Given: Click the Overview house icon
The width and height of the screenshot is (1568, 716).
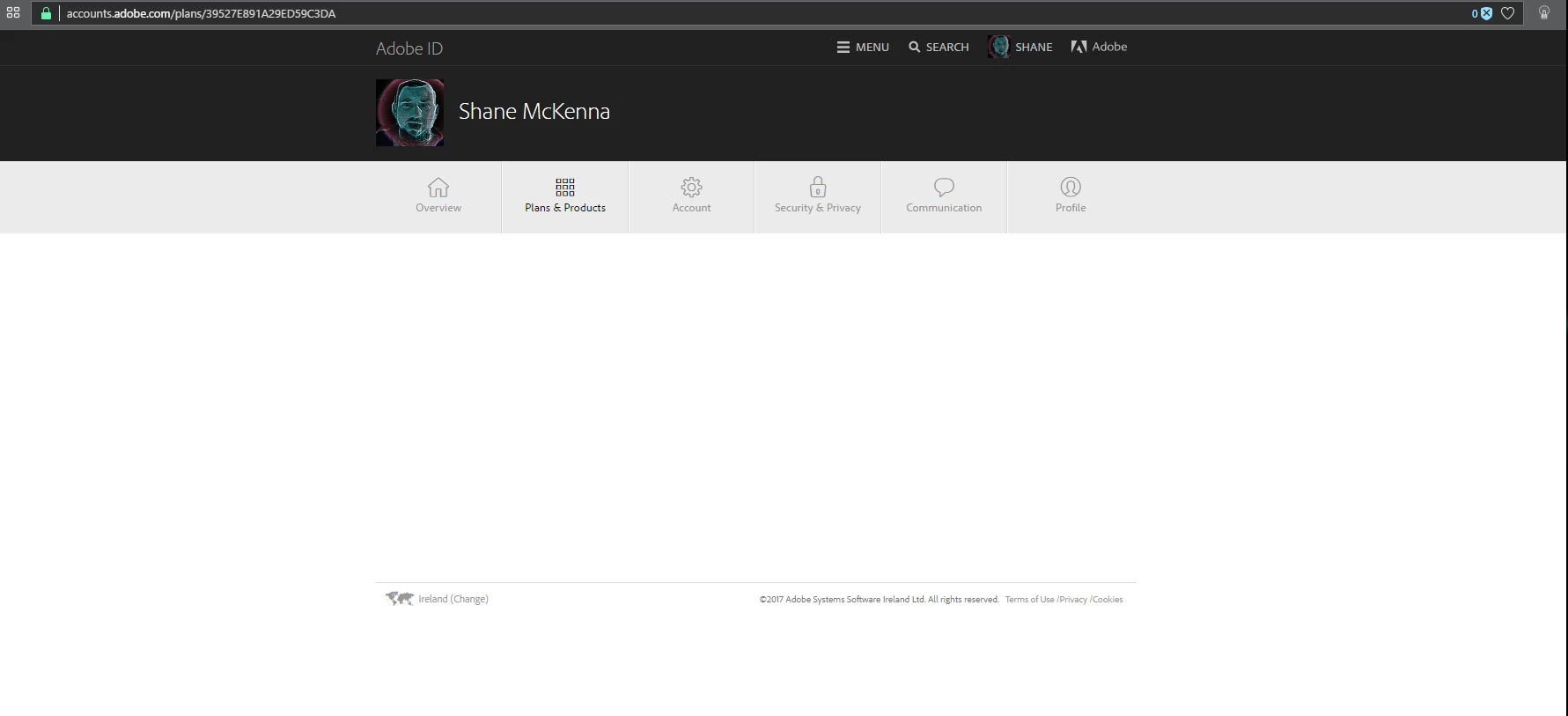Looking at the screenshot, I should coord(438,187).
